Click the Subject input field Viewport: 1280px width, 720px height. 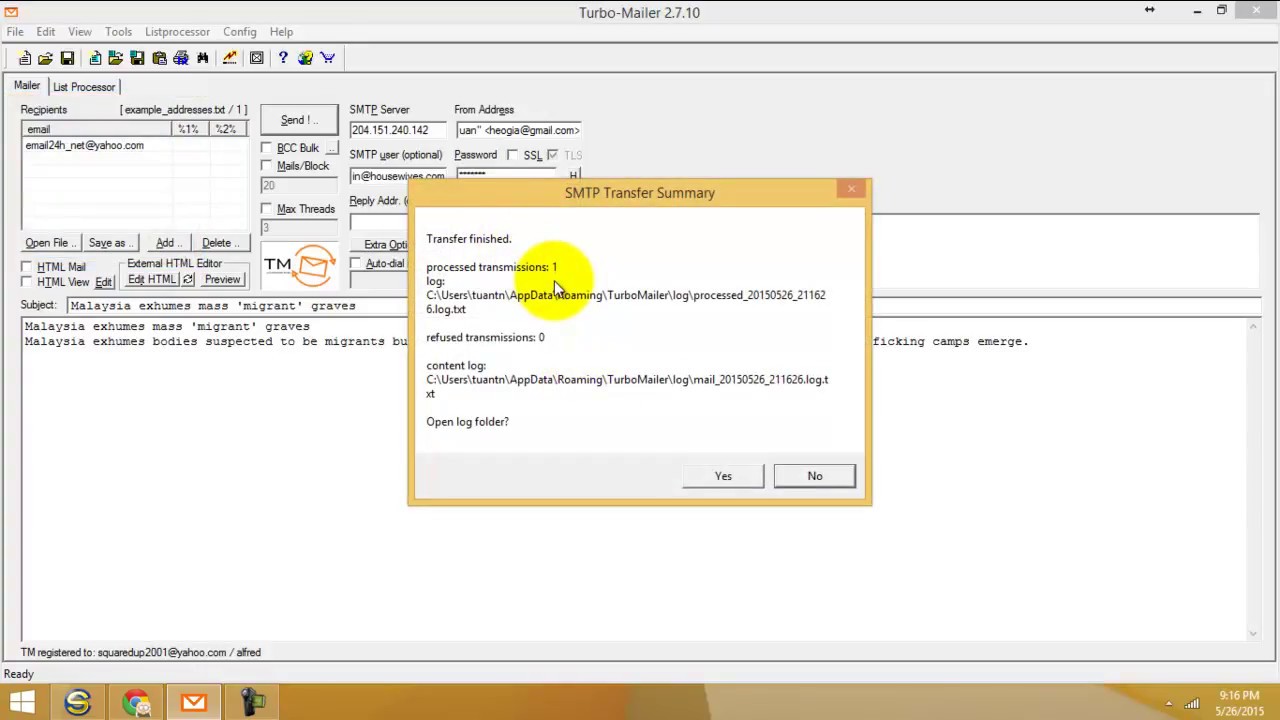[x=665, y=306]
